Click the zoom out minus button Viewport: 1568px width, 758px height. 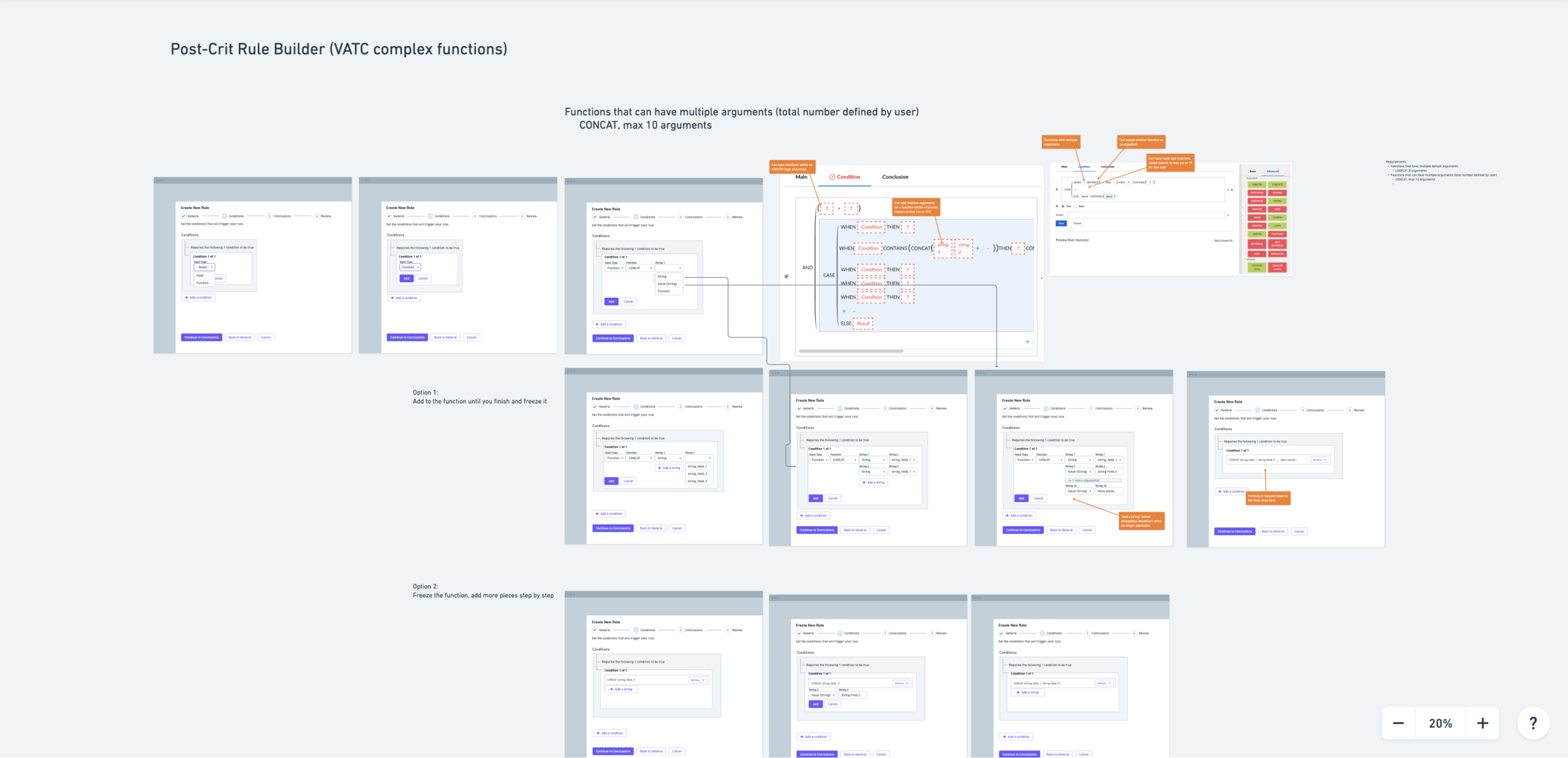[1398, 723]
